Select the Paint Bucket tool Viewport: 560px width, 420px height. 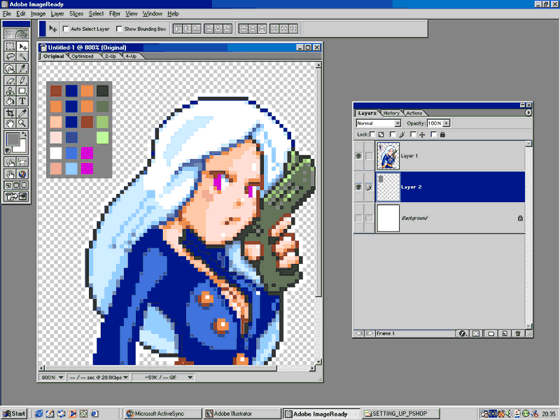click(10, 101)
